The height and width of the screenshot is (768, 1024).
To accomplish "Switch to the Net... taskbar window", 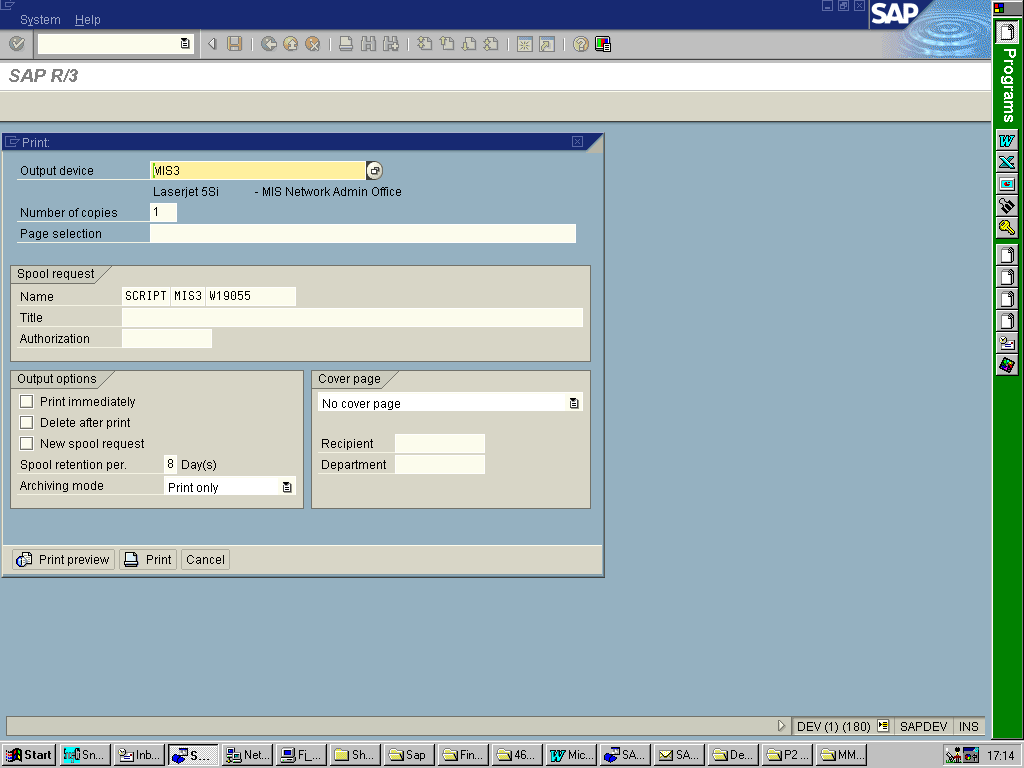I will click(247, 755).
